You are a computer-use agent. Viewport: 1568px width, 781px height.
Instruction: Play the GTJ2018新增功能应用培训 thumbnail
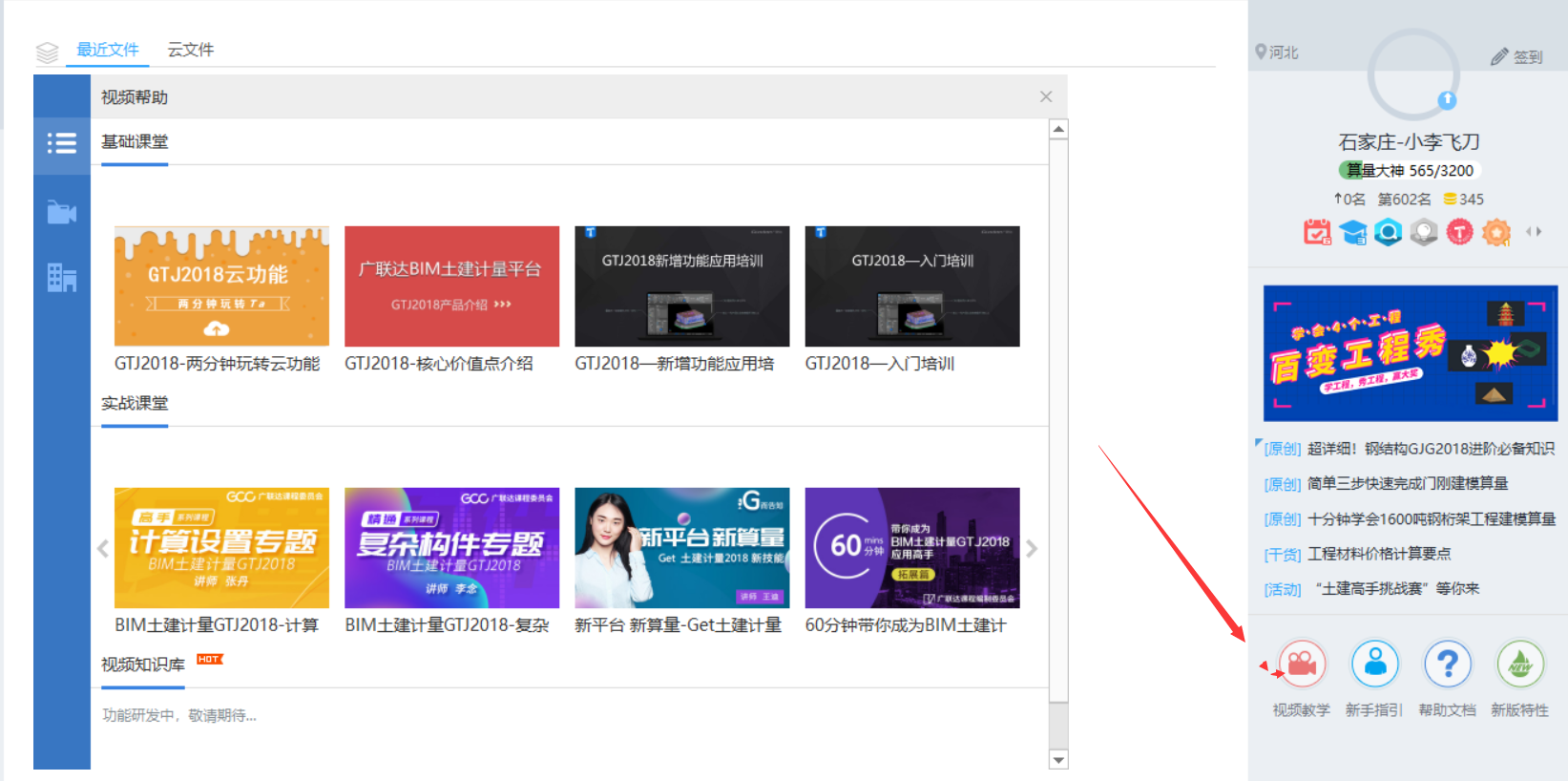click(681, 285)
